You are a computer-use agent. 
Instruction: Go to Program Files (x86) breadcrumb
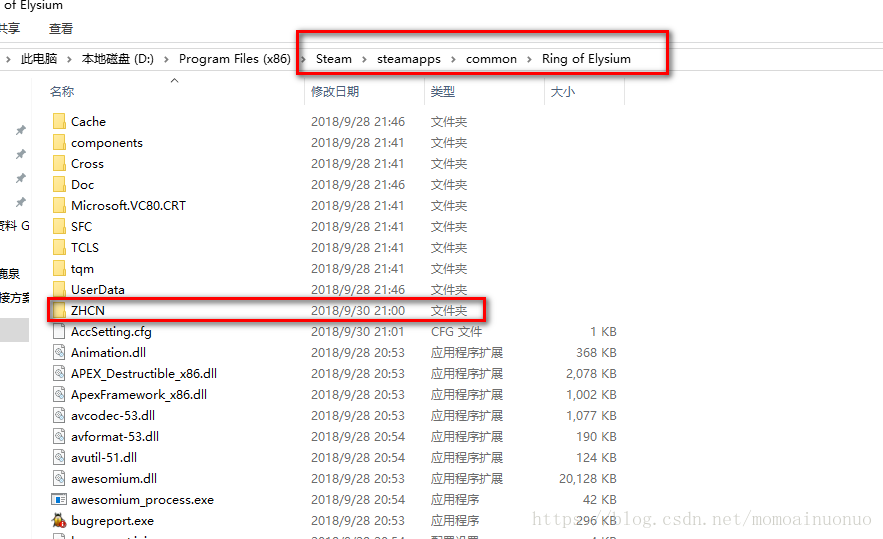pyautogui.click(x=235, y=59)
